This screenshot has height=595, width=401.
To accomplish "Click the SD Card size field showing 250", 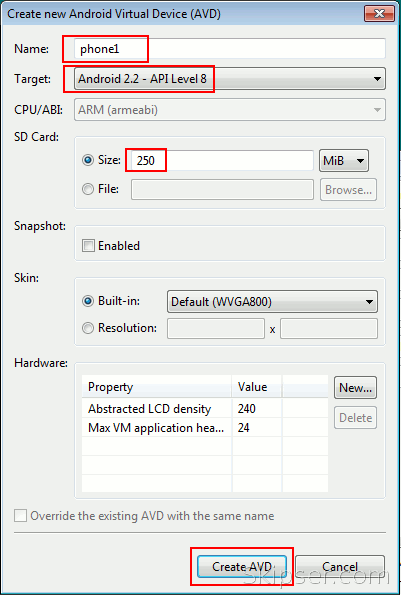I will (x=222, y=161).
